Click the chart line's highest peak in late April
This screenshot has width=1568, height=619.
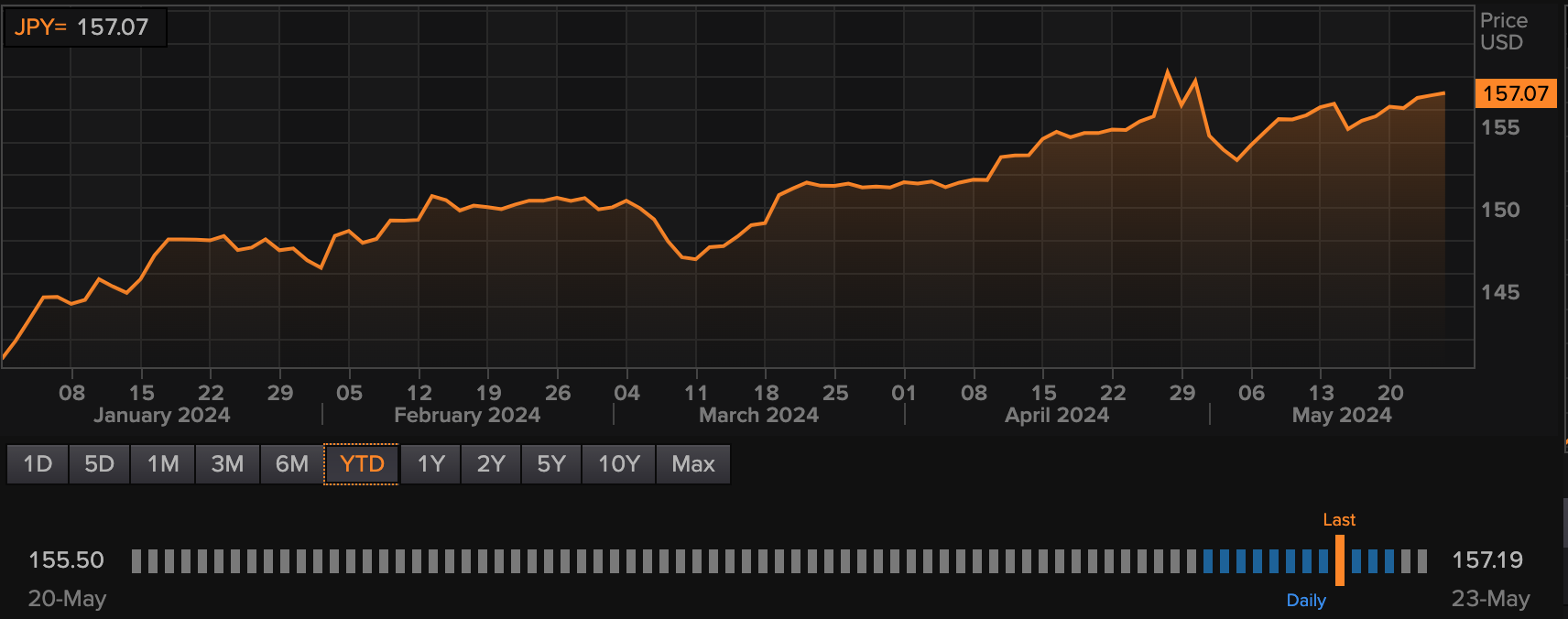click(1168, 71)
